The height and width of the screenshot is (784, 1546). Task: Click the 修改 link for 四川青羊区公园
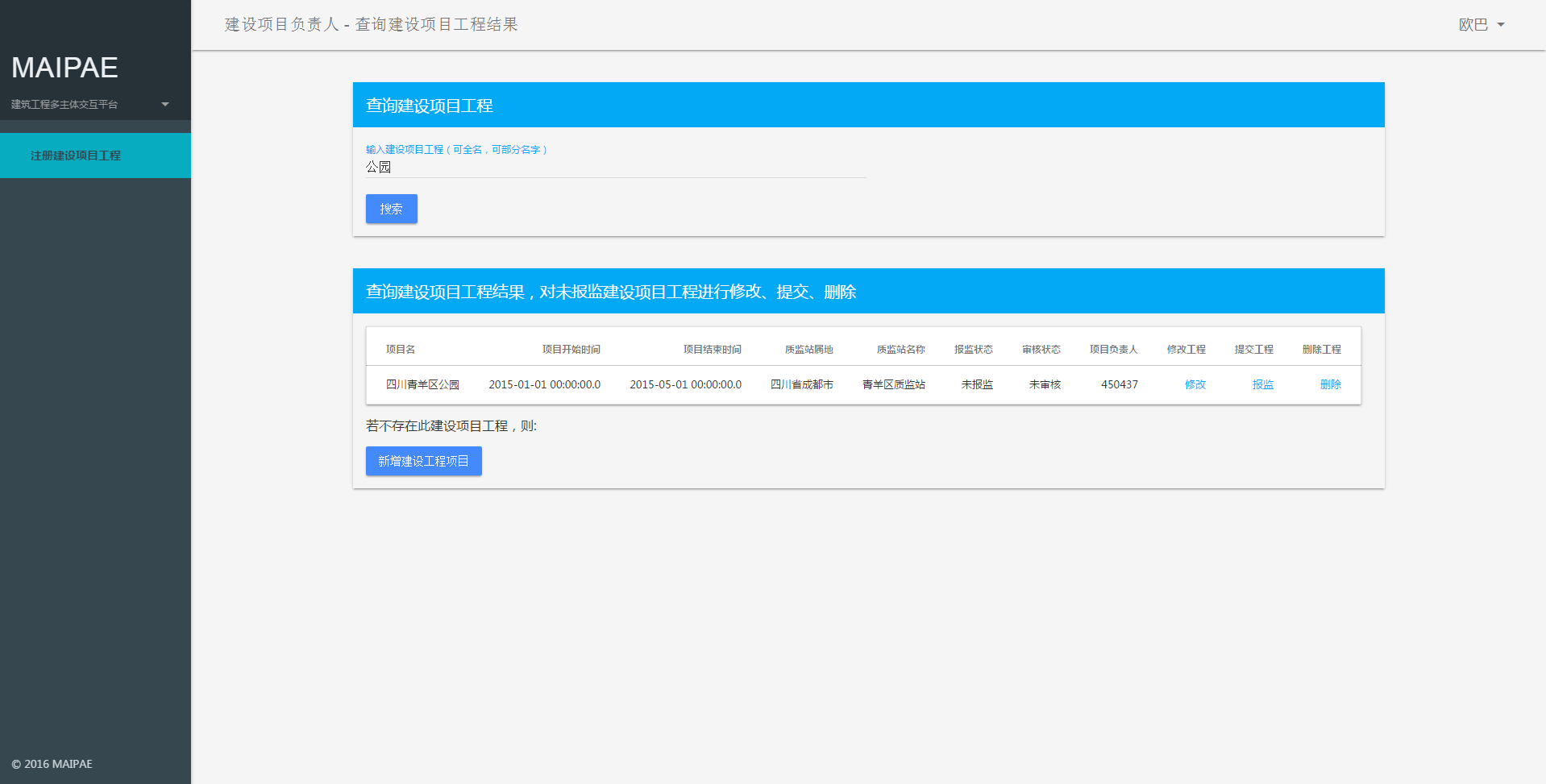click(x=1195, y=384)
